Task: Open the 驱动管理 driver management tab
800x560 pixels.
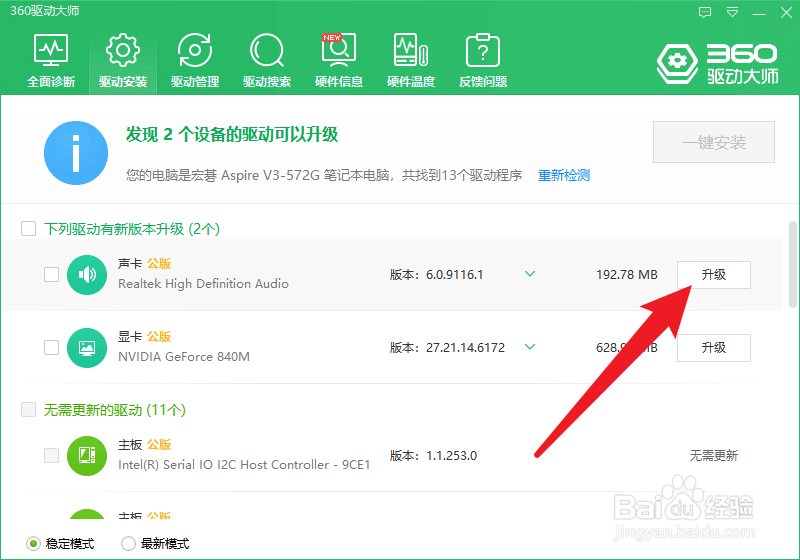Action: point(195,61)
